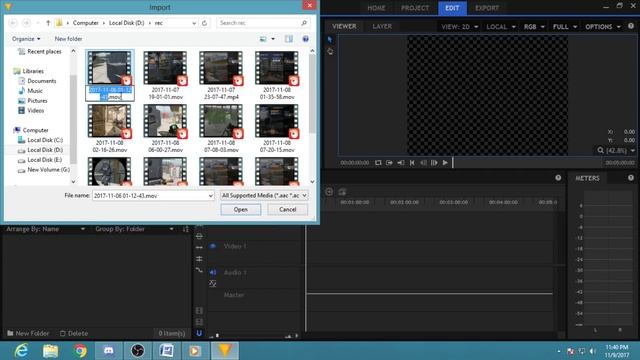Image resolution: width=640 pixels, height=360 pixels.
Task: Click Cancel button in Import dialog
Action: click(287, 209)
